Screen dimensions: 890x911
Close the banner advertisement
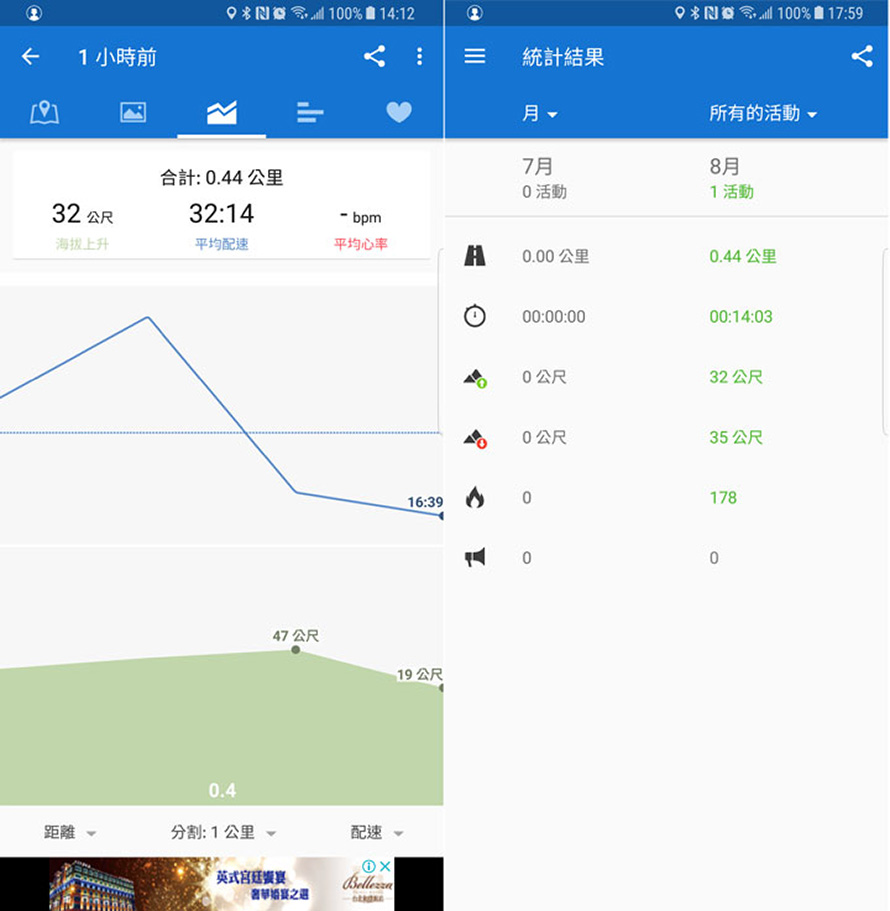[x=385, y=866]
